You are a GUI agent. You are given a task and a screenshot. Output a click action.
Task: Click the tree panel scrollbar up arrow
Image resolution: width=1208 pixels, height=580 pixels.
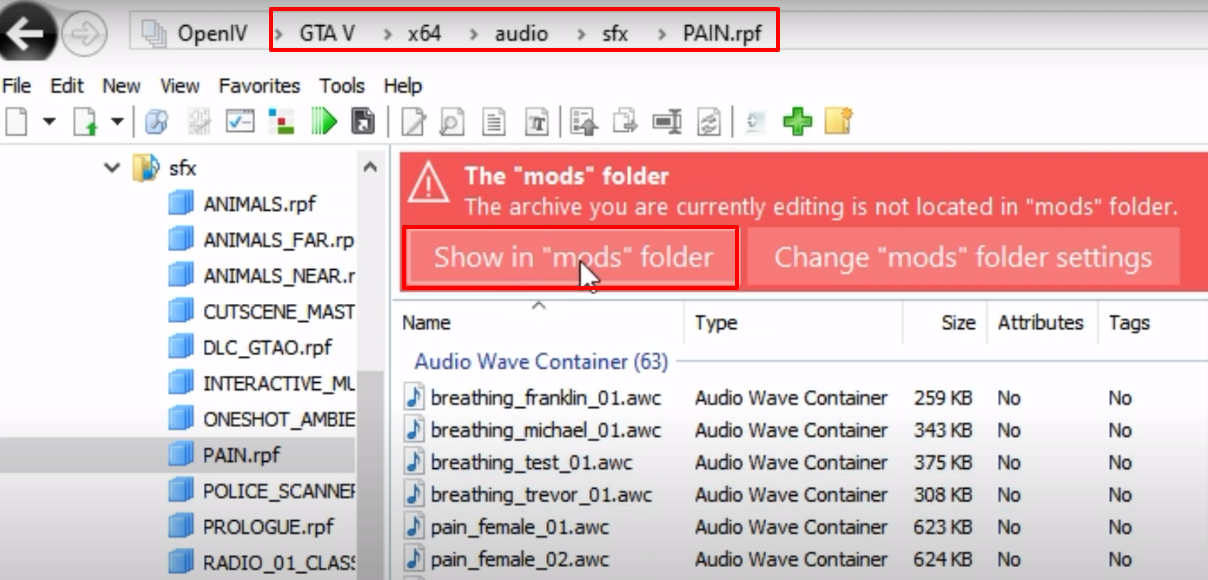tap(370, 168)
